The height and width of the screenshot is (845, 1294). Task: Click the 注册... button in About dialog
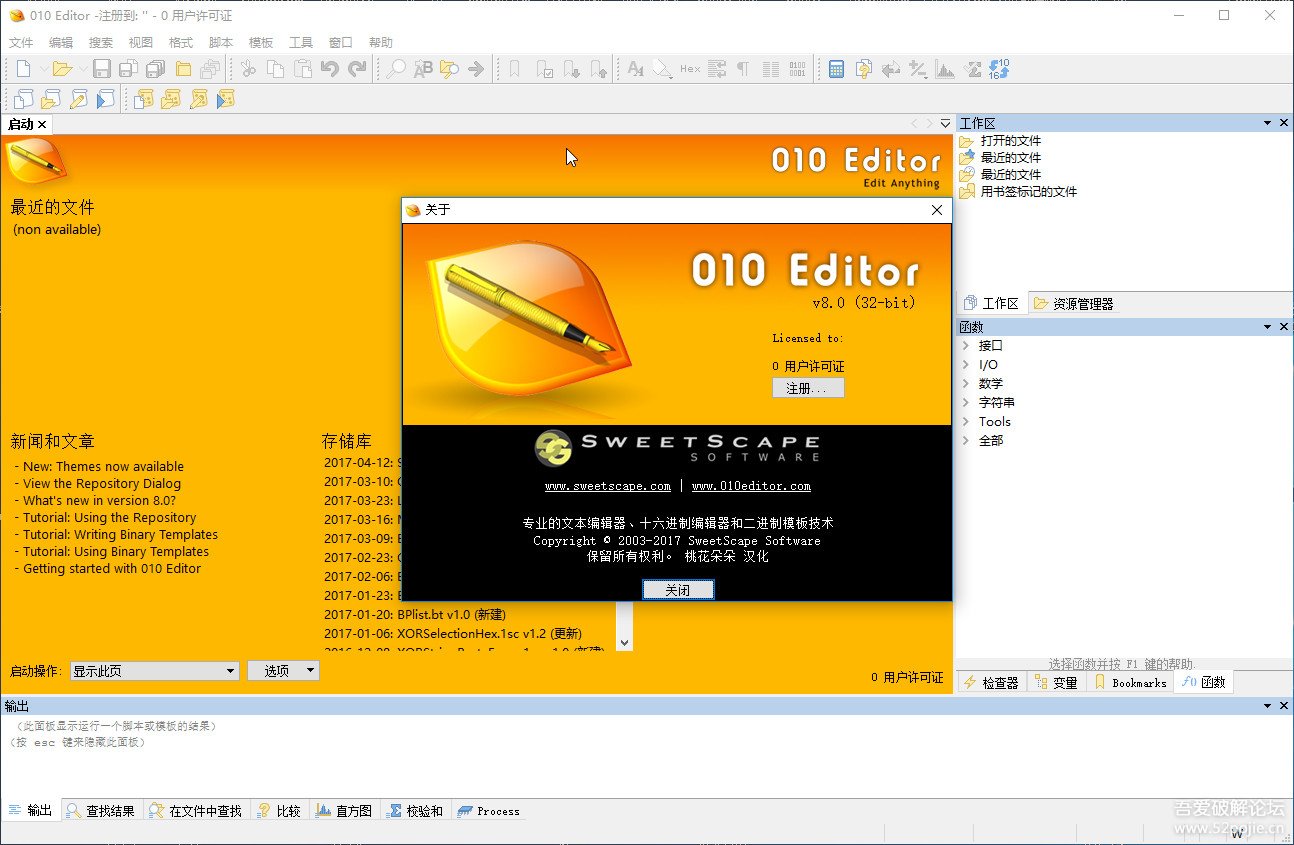(808, 388)
